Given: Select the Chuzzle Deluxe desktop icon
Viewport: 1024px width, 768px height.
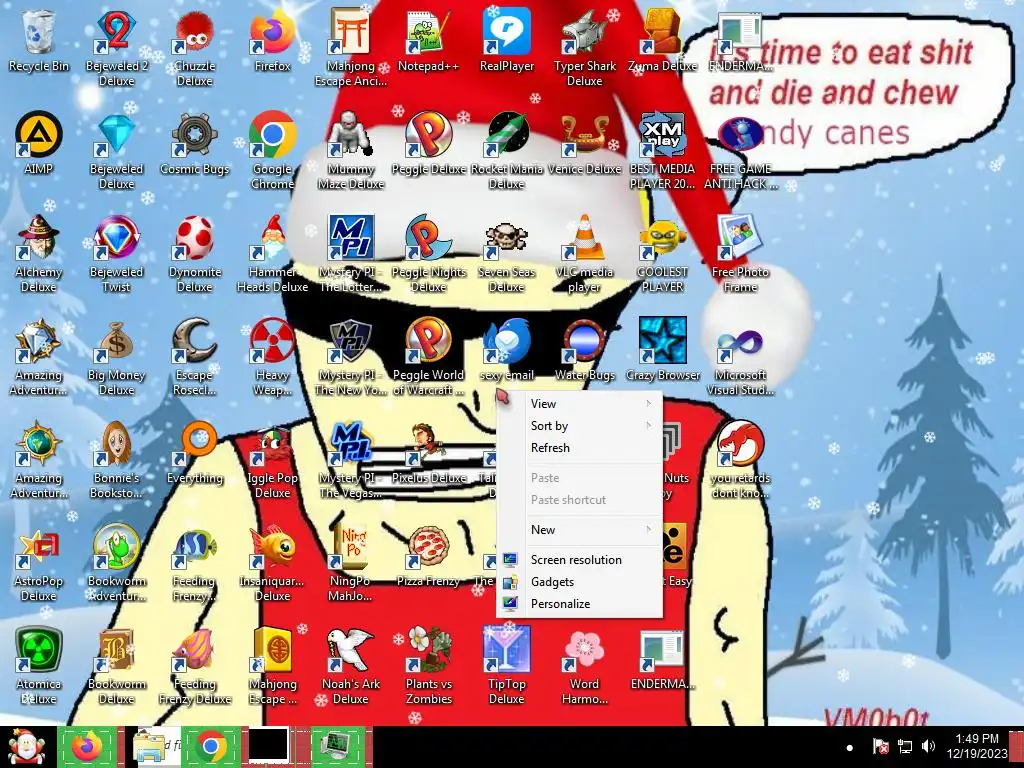Looking at the screenshot, I should [195, 33].
